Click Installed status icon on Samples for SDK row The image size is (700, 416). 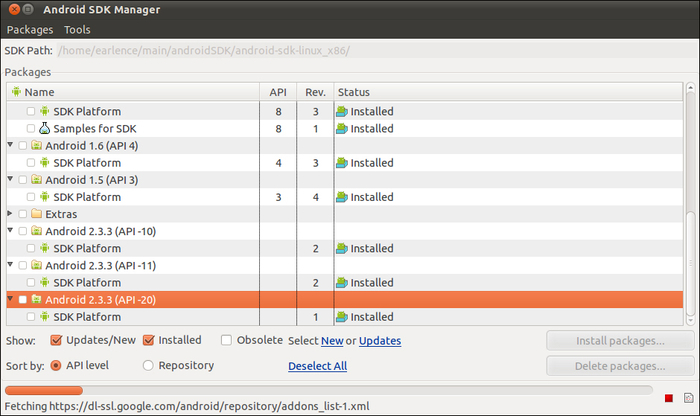coord(342,129)
